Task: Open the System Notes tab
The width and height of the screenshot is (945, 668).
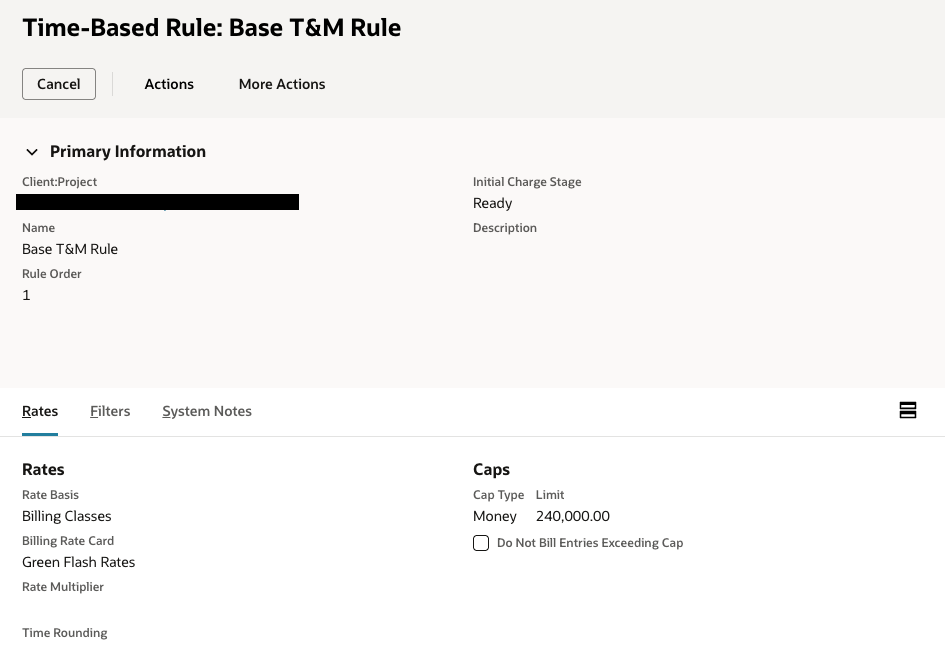Action: (207, 411)
